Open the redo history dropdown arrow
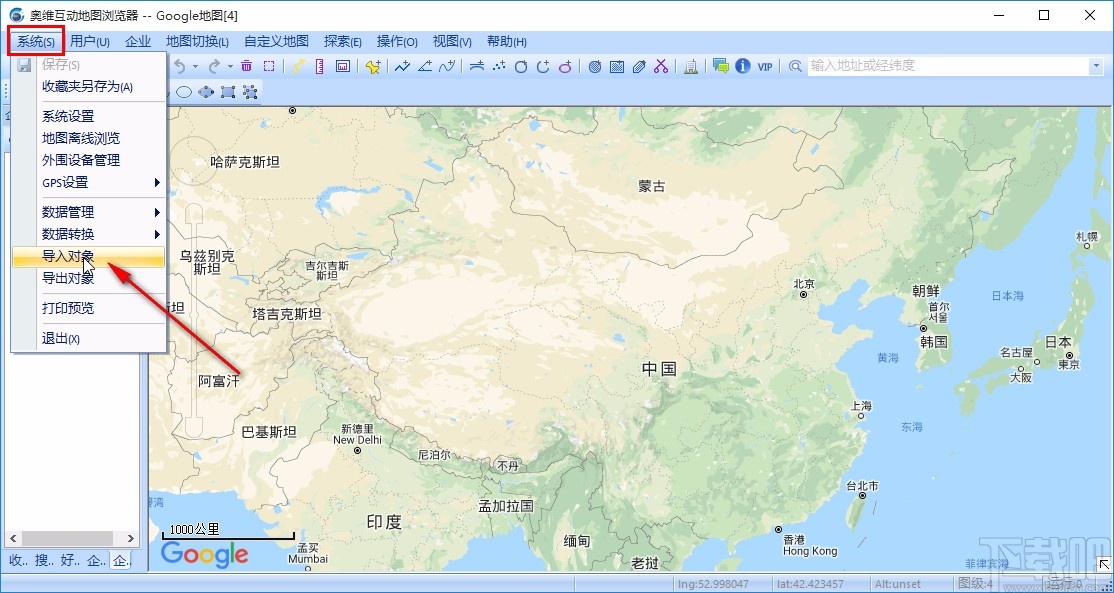This screenshot has width=1114, height=593. (230, 66)
